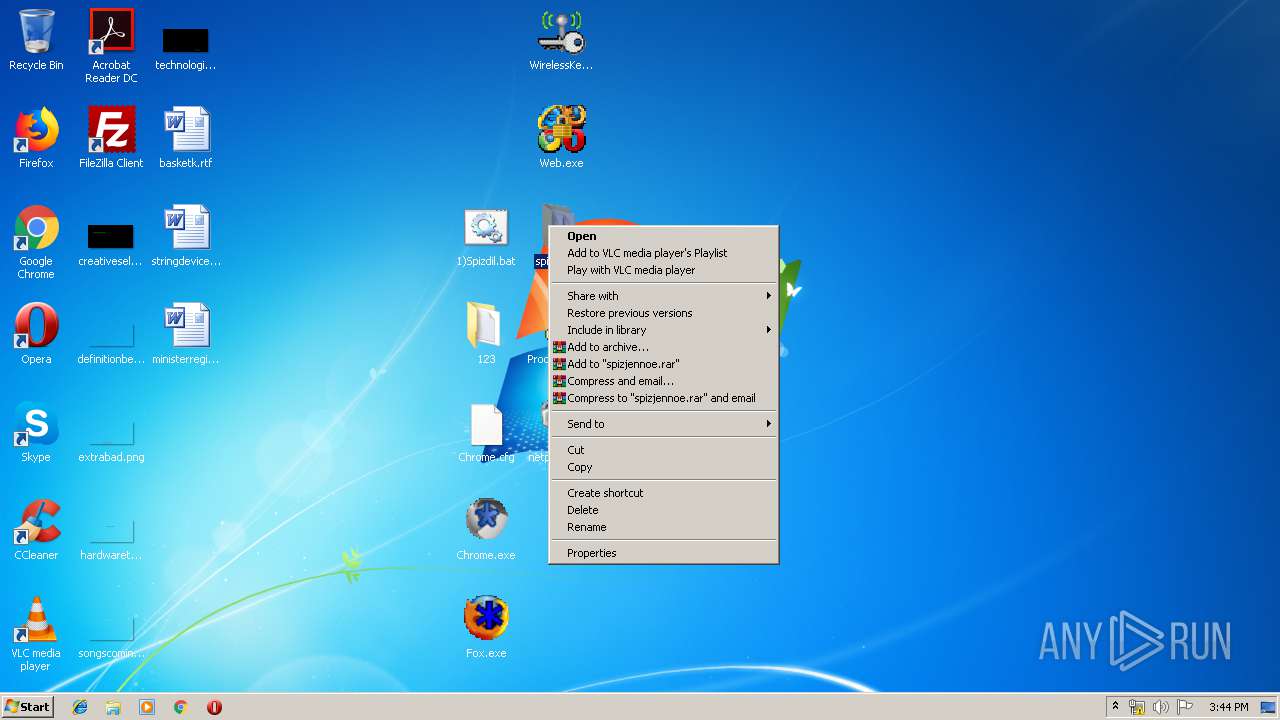The height and width of the screenshot is (720, 1280).
Task: Select the Chrome.exe desktop icon
Action: tap(486, 530)
